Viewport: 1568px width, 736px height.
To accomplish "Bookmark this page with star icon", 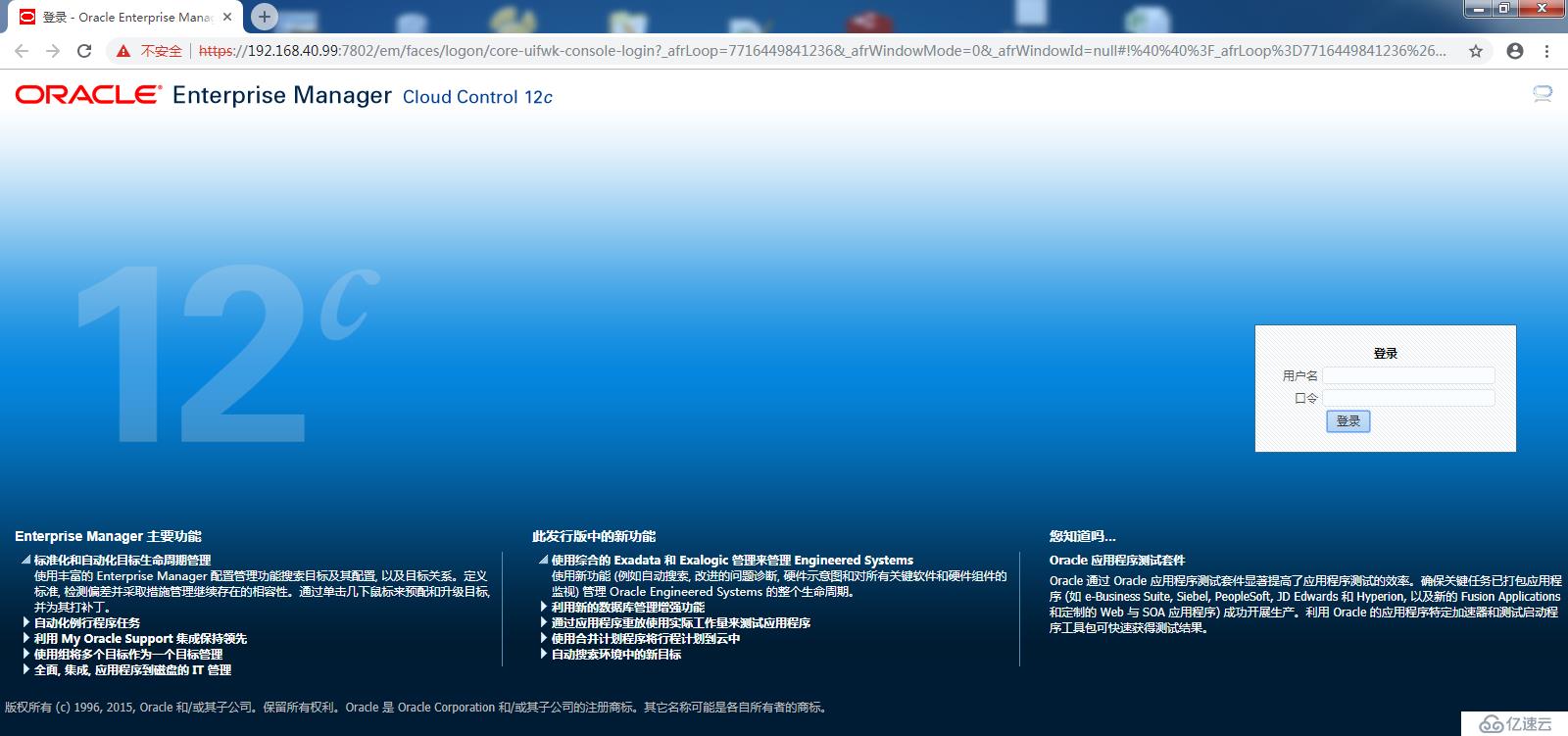I will [1476, 51].
